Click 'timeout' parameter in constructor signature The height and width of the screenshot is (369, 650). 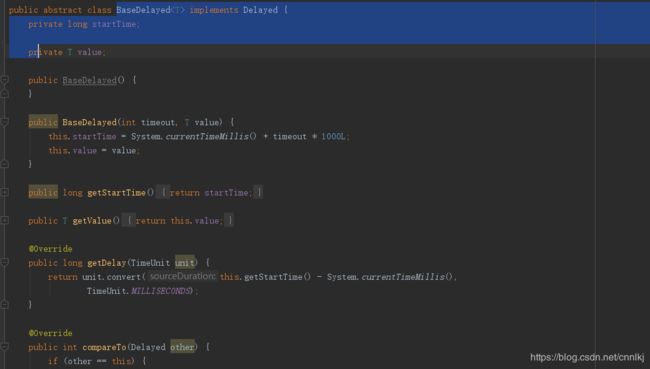(158, 122)
